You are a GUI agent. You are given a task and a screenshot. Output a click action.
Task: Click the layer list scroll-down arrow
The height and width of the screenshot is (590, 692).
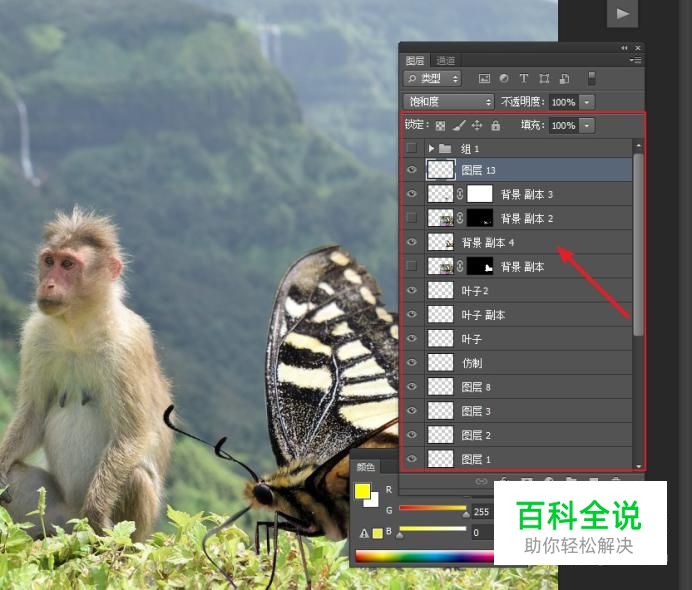(638, 466)
